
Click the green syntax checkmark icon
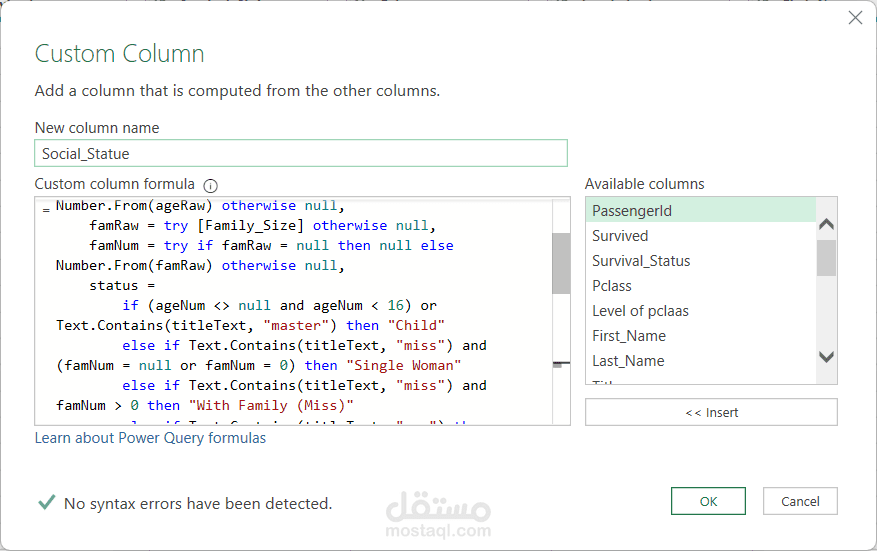pyautogui.click(x=46, y=503)
